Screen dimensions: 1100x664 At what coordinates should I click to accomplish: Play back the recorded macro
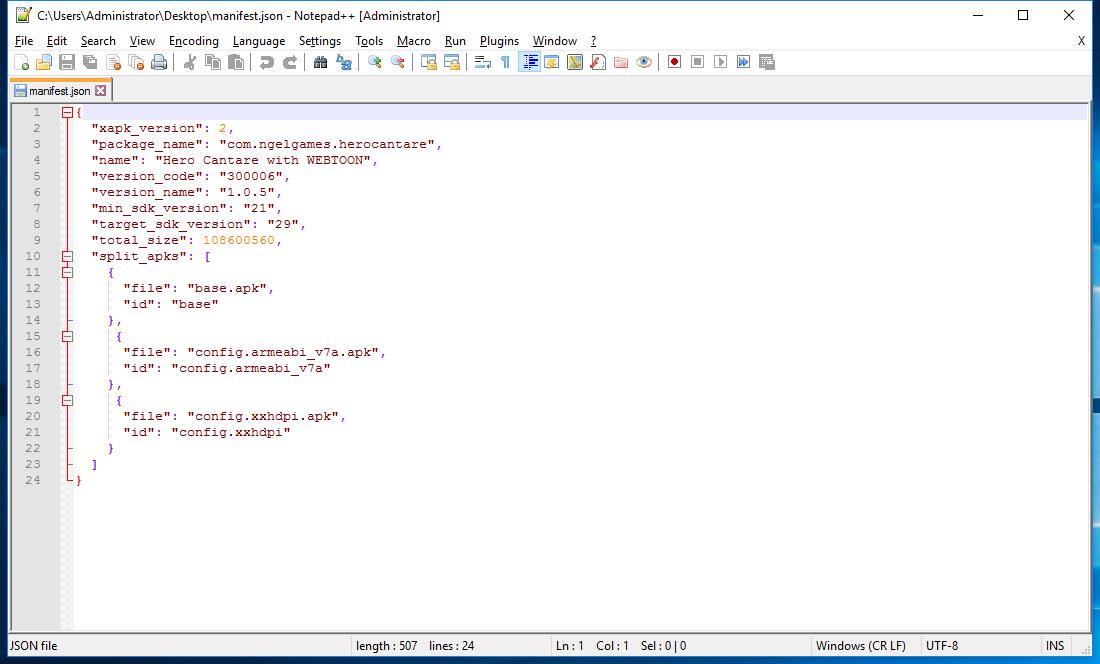[720, 62]
